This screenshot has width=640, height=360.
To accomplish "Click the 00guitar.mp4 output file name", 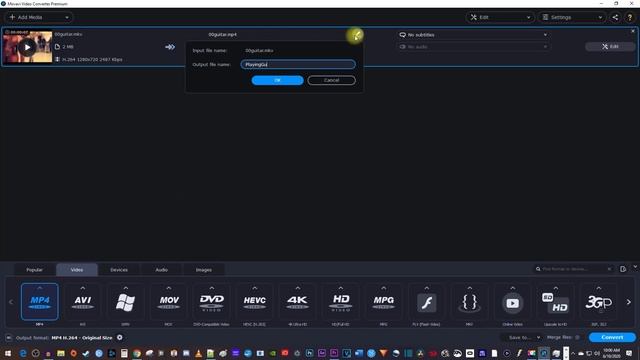I will [222, 35].
